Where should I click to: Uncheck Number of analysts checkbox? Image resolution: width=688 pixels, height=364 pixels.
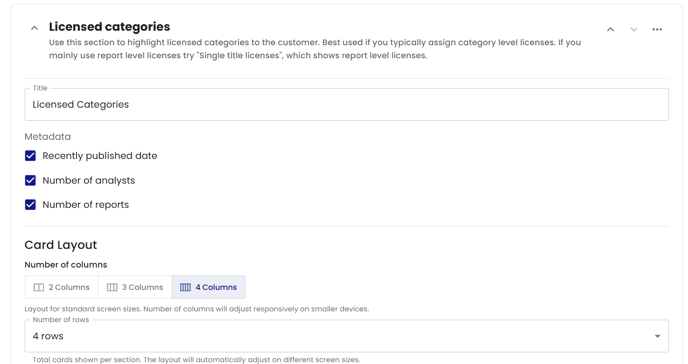[30, 180]
